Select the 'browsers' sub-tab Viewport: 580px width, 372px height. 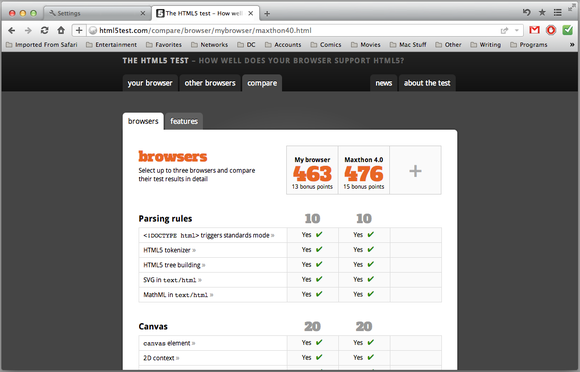143,121
